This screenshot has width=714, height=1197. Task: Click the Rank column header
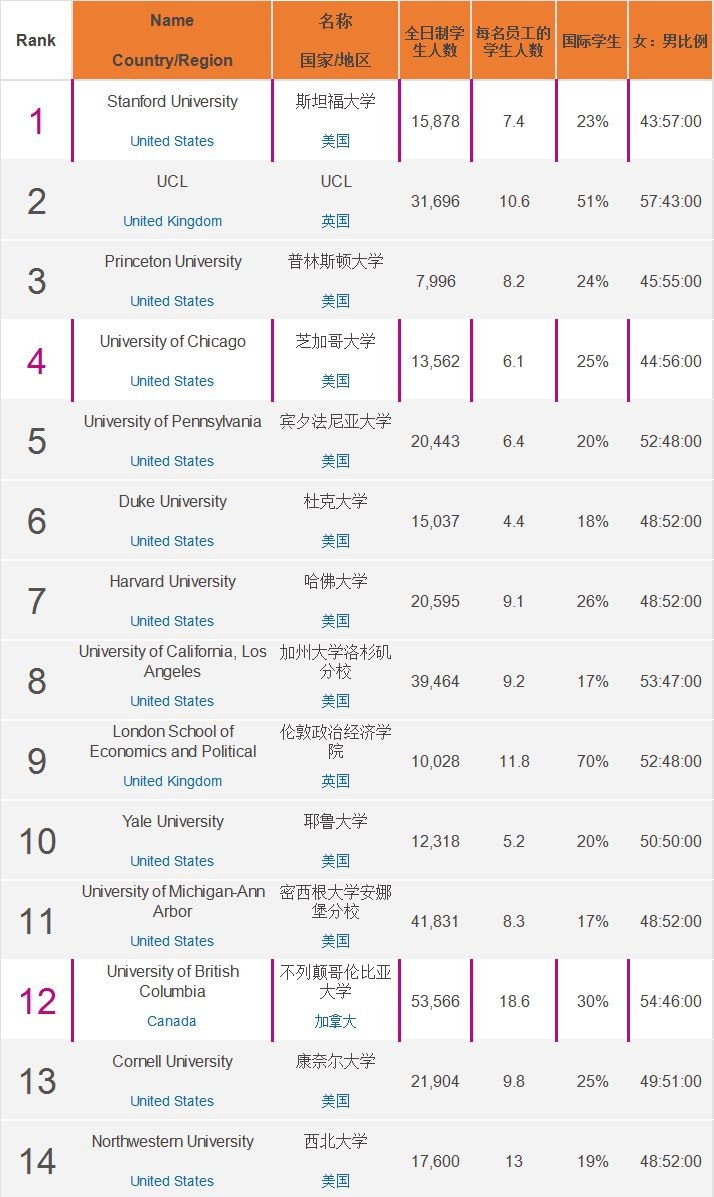[x=36, y=41]
